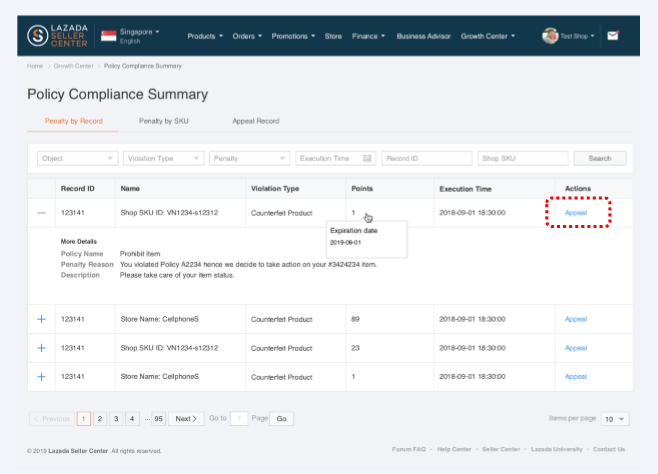This screenshot has width=658, height=474.
Task: Click Appeal for the 23 points row
Action: pyautogui.click(x=576, y=348)
